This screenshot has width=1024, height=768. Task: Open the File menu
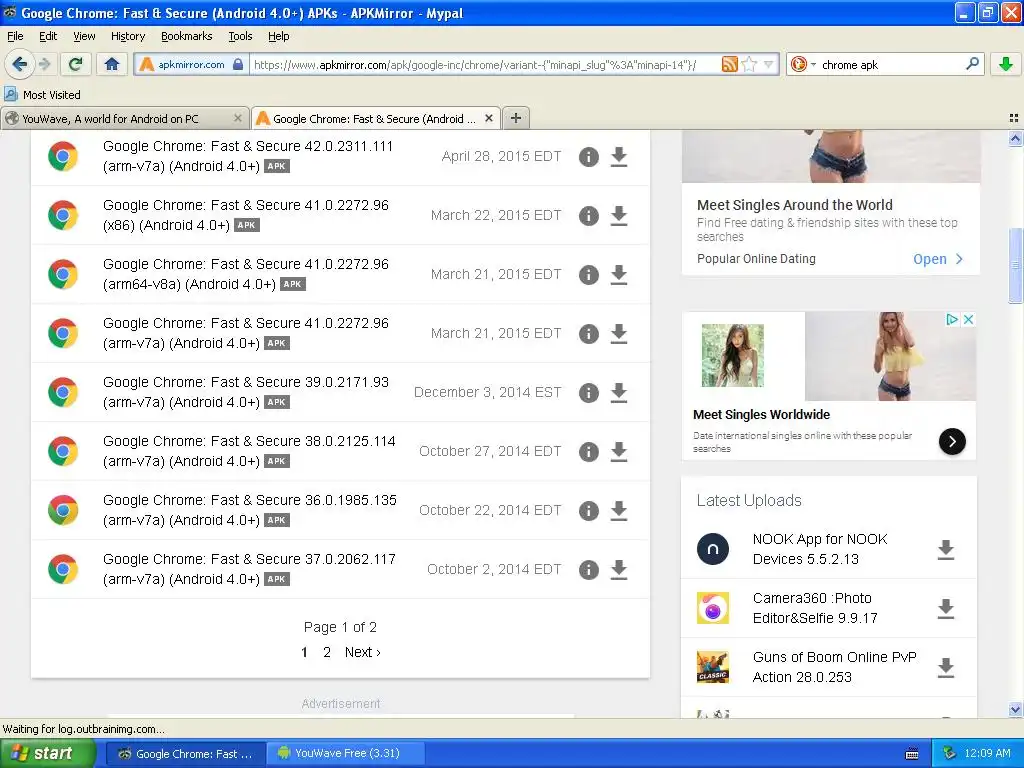point(15,36)
